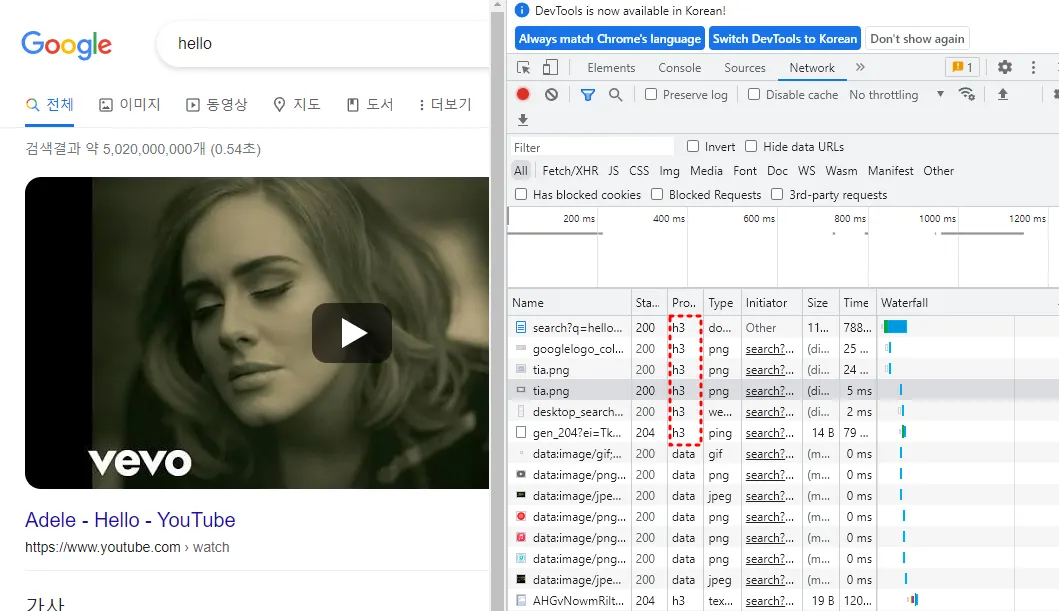Image resolution: width=1059 pixels, height=611 pixels.
Task: Click Switch DevTools to Korean button
Action: tap(785, 38)
